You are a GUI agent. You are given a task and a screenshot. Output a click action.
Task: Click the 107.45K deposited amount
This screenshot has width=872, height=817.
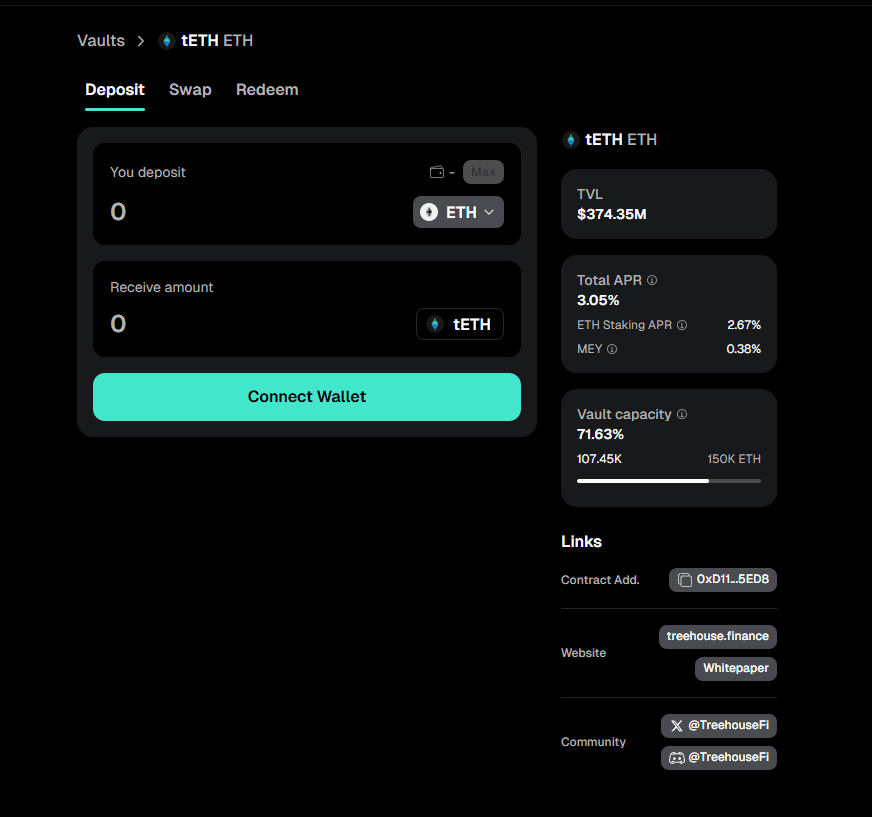(x=599, y=459)
